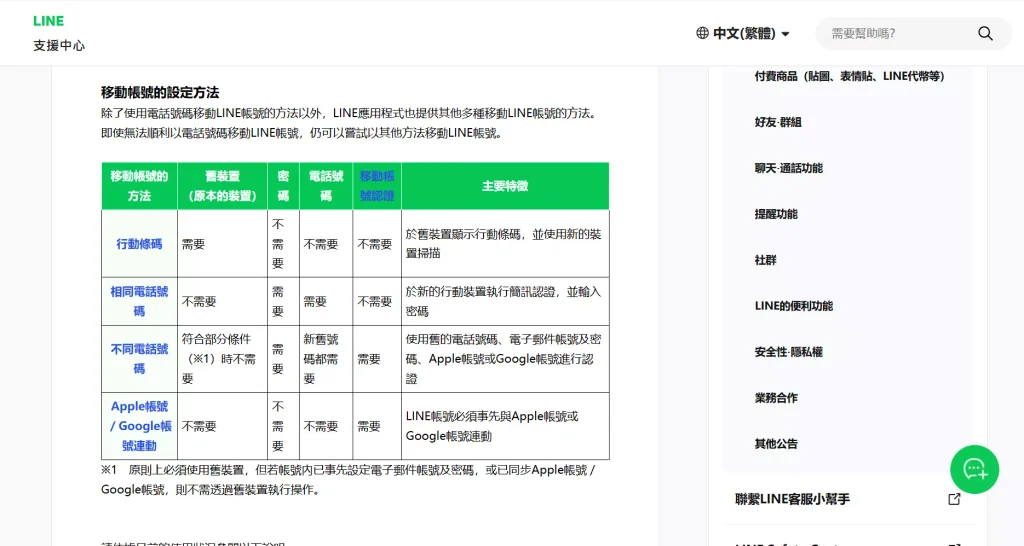Screen dimensions: 1024x546
Task: Click the magnifier search icon
Action: pos(985,33)
